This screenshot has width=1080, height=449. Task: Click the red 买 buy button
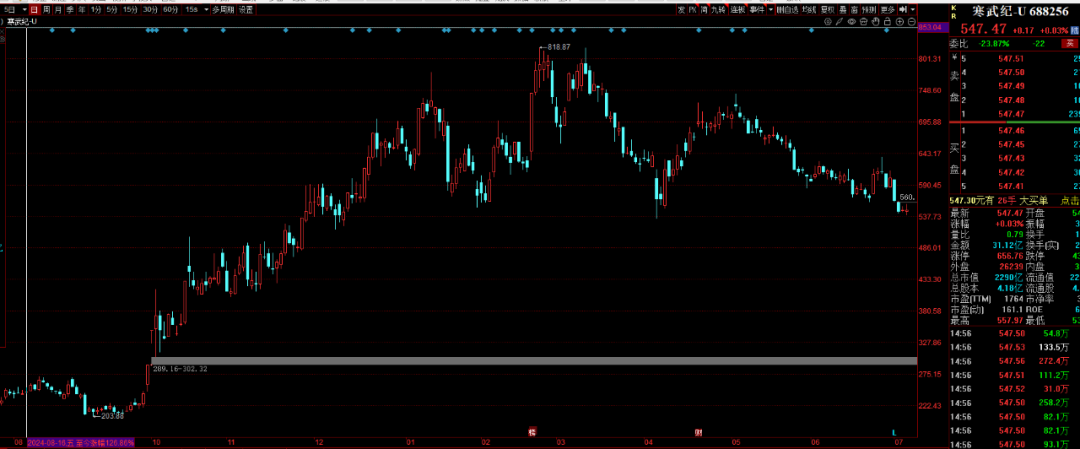(1069, 43)
